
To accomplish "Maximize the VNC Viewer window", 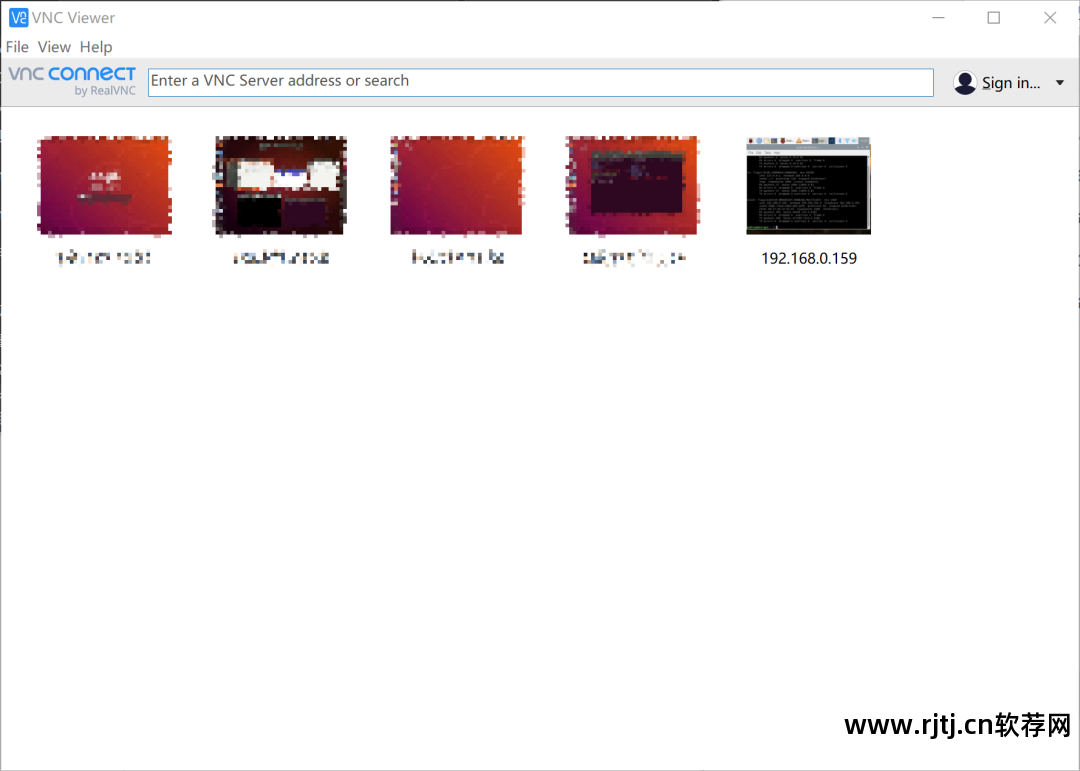I will 993,18.
